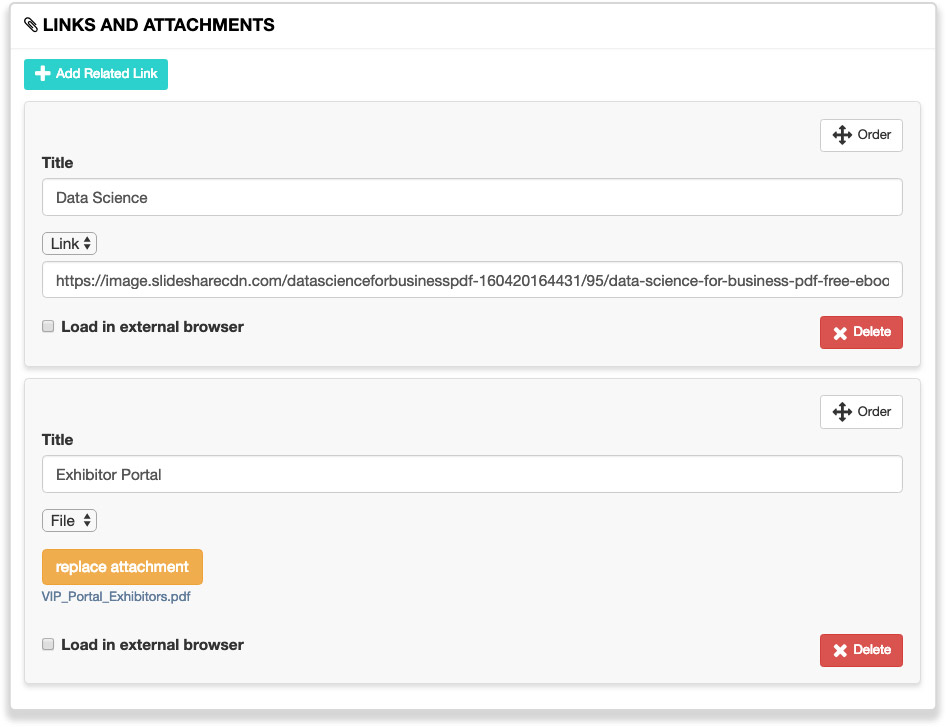The height and width of the screenshot is (727, 946).
Task: Delete the Data Science link entry
Action: pyautogui.click(x=861, y=332)
